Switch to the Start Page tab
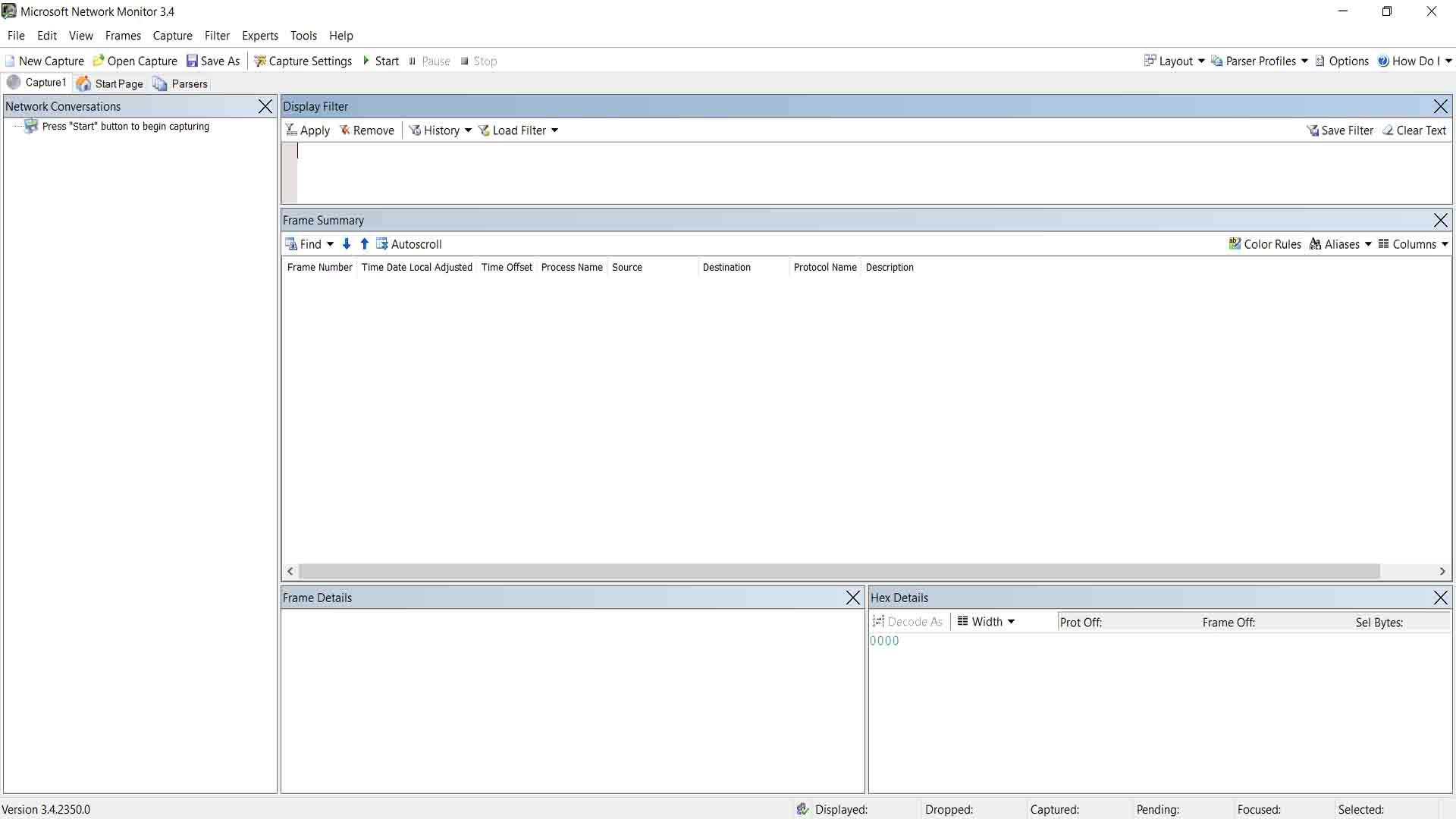Viewport: 1456px width, 819px height. tap(110, 83)
